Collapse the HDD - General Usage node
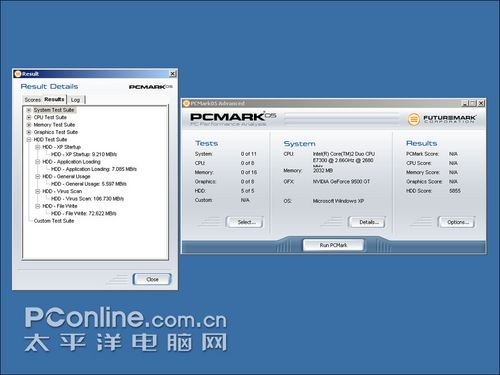Image resolution: width=500 pixels, height=375 pixels. tap(38, 176)
